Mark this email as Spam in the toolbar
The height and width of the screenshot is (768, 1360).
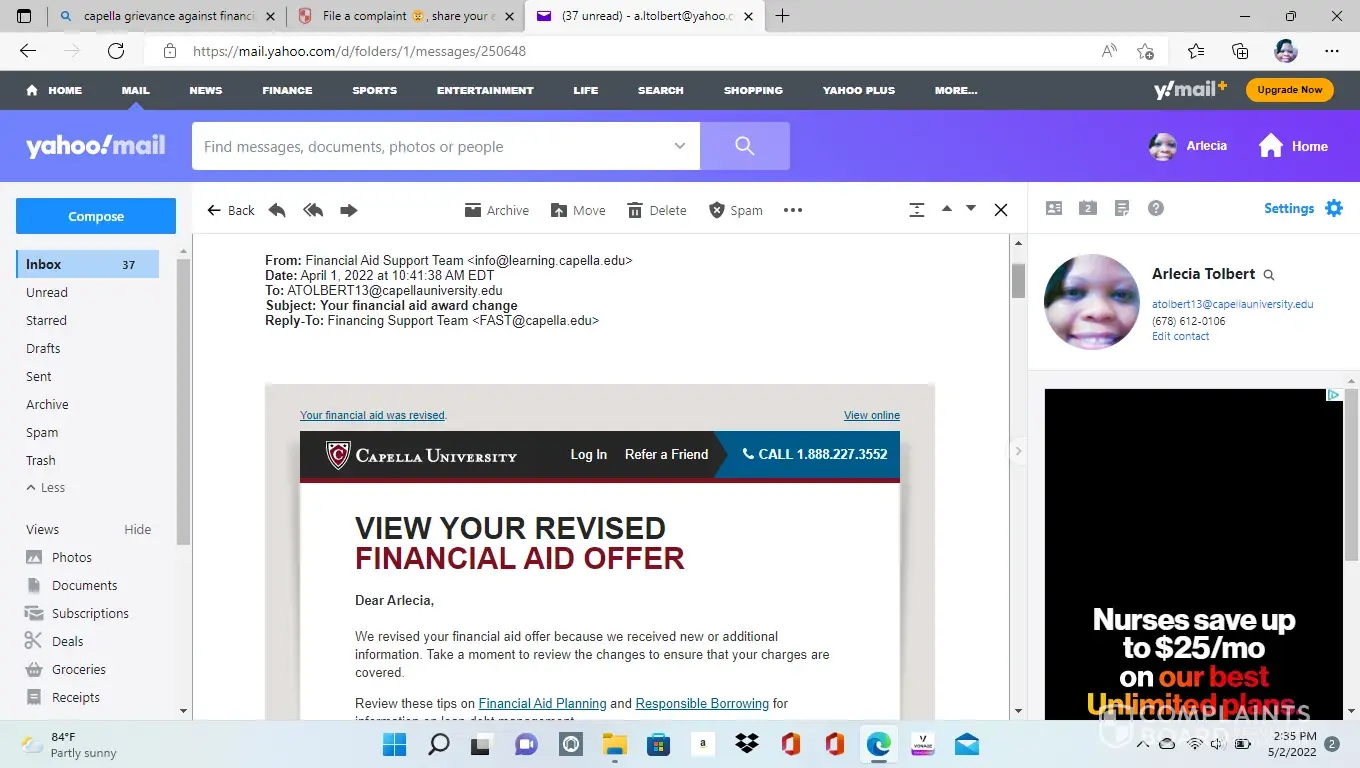click(735, 210)
